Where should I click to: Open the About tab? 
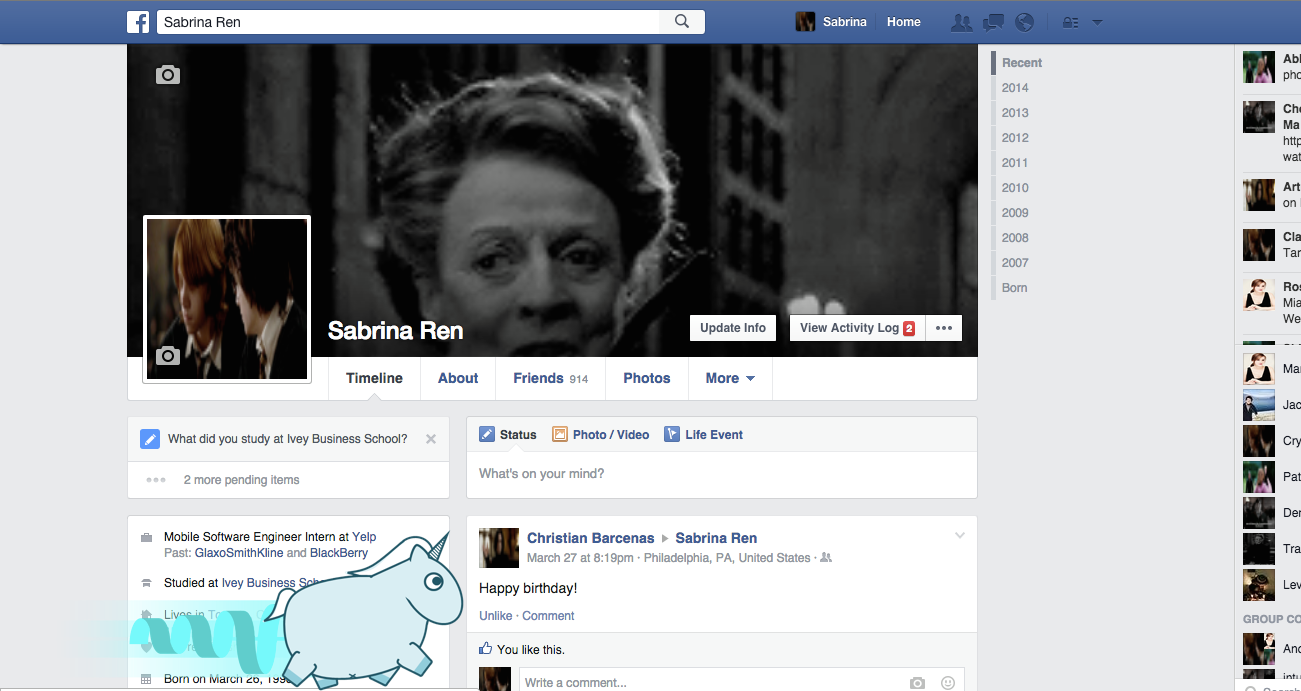458,378
